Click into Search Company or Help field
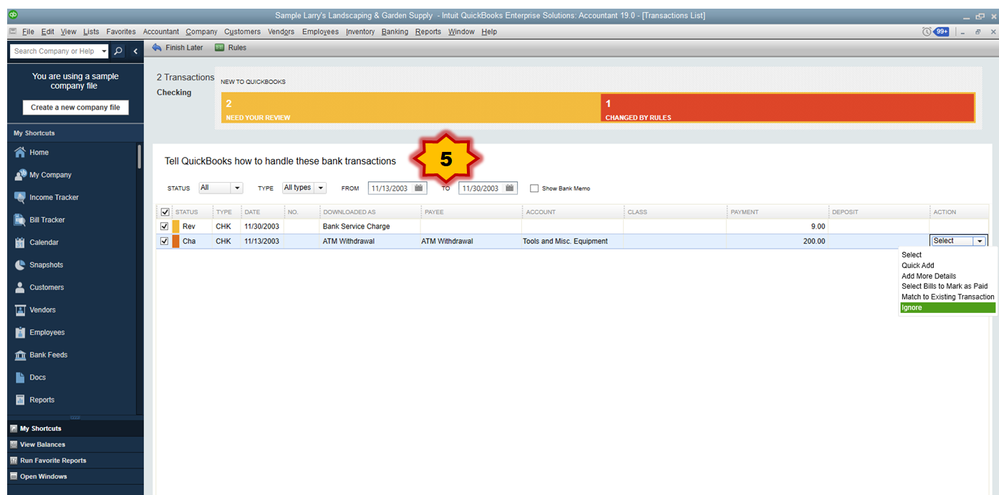This screenshot has width=999, height=495. (x=54, y=51)
